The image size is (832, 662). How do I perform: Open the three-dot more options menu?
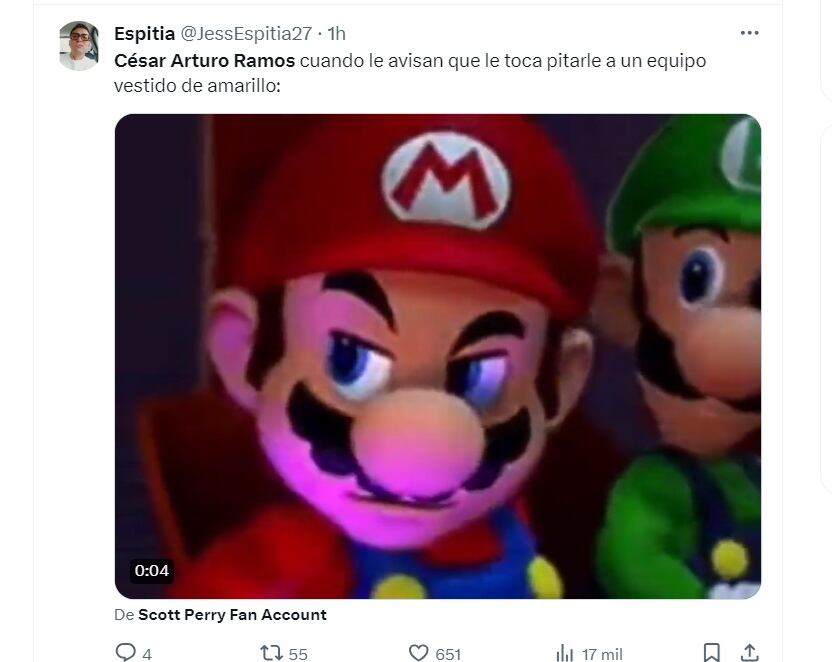coord(749,33)
